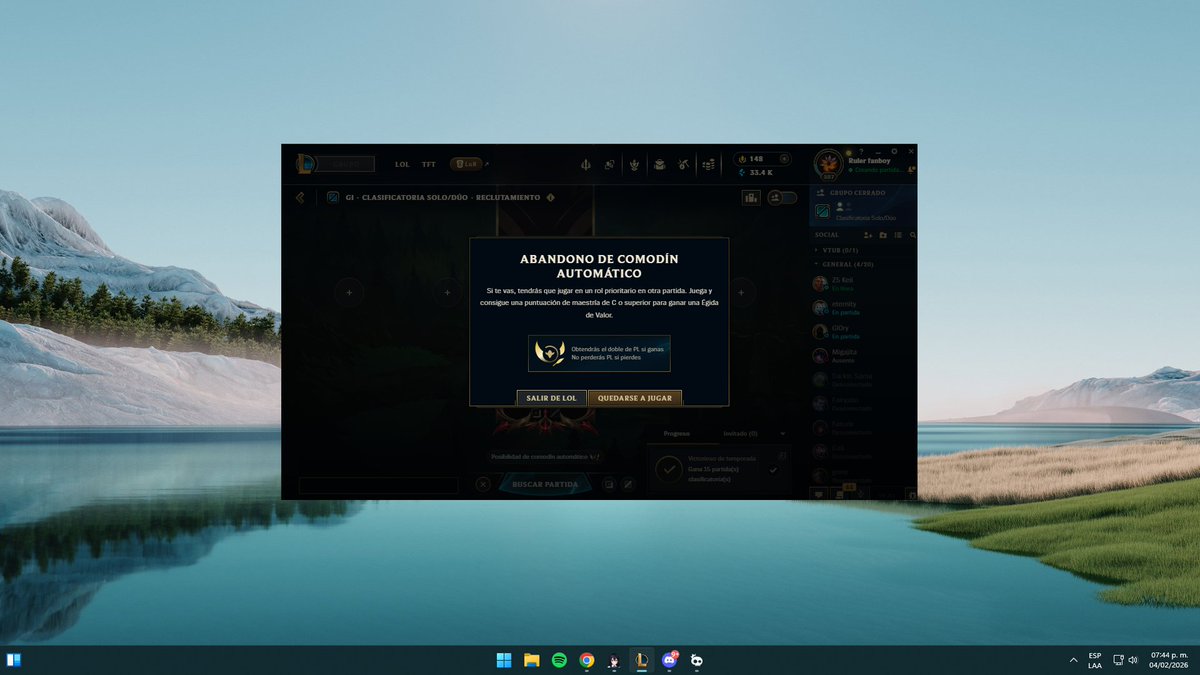Screen dimensions: 1200x675
Task: Click the add friend icon in SOCIAL
Action: pos(868,235)
